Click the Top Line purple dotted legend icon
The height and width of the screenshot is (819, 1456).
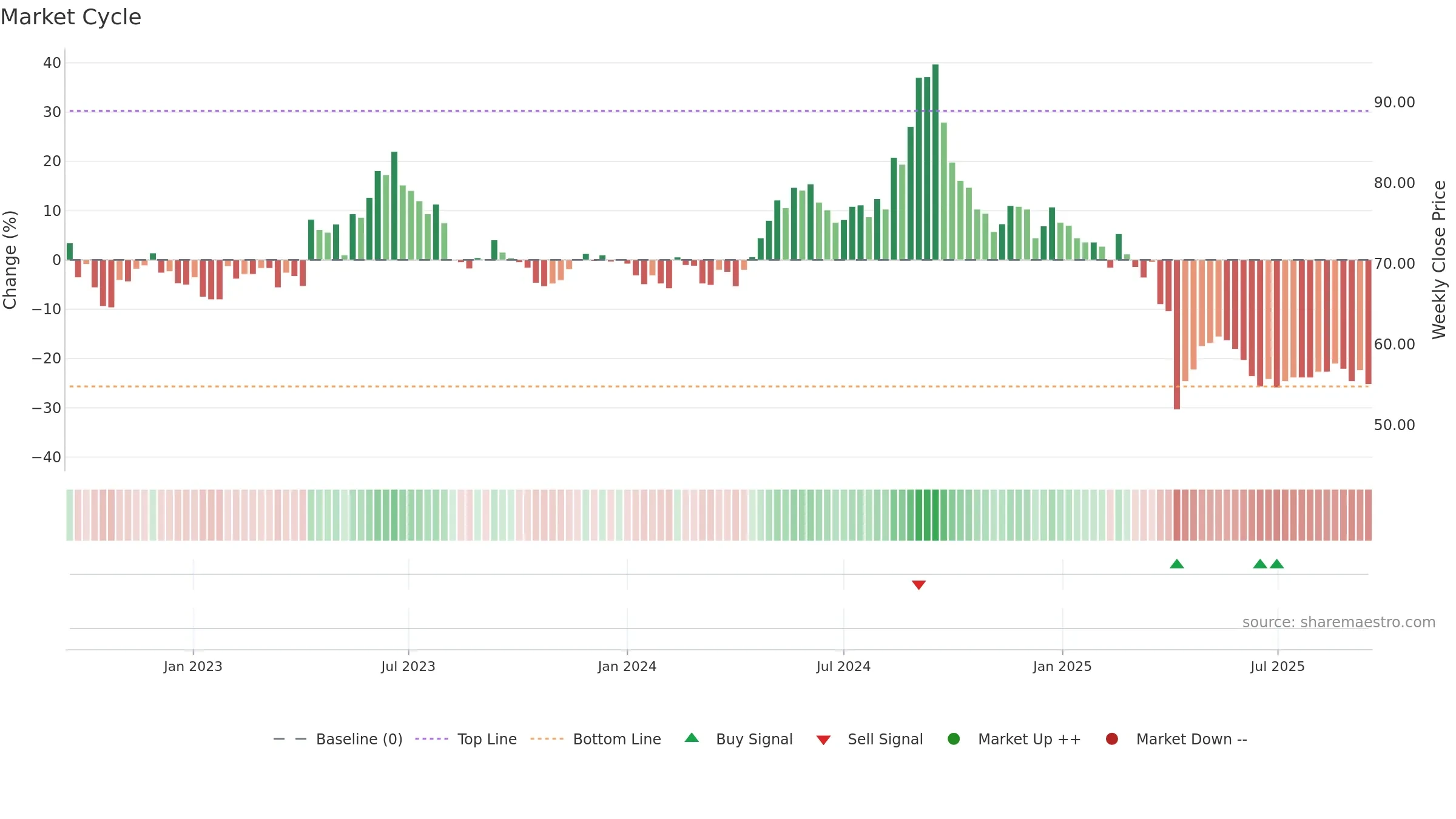(431, 739)
